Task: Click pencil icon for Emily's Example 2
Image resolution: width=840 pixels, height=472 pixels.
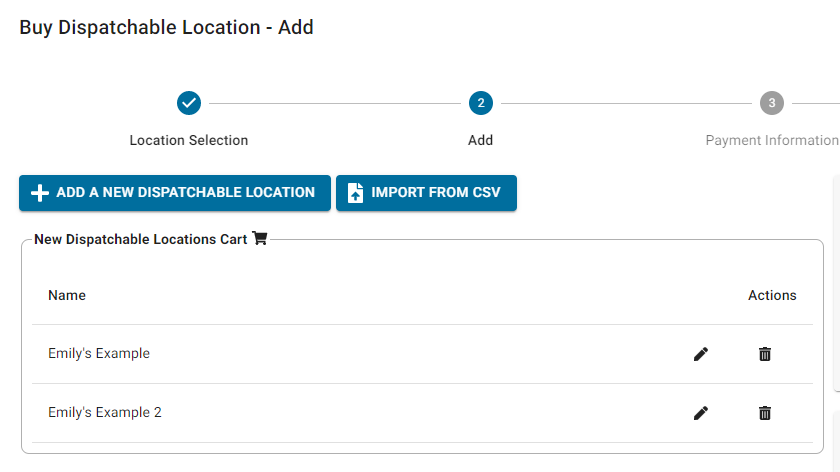Action: tap(701, 413)
